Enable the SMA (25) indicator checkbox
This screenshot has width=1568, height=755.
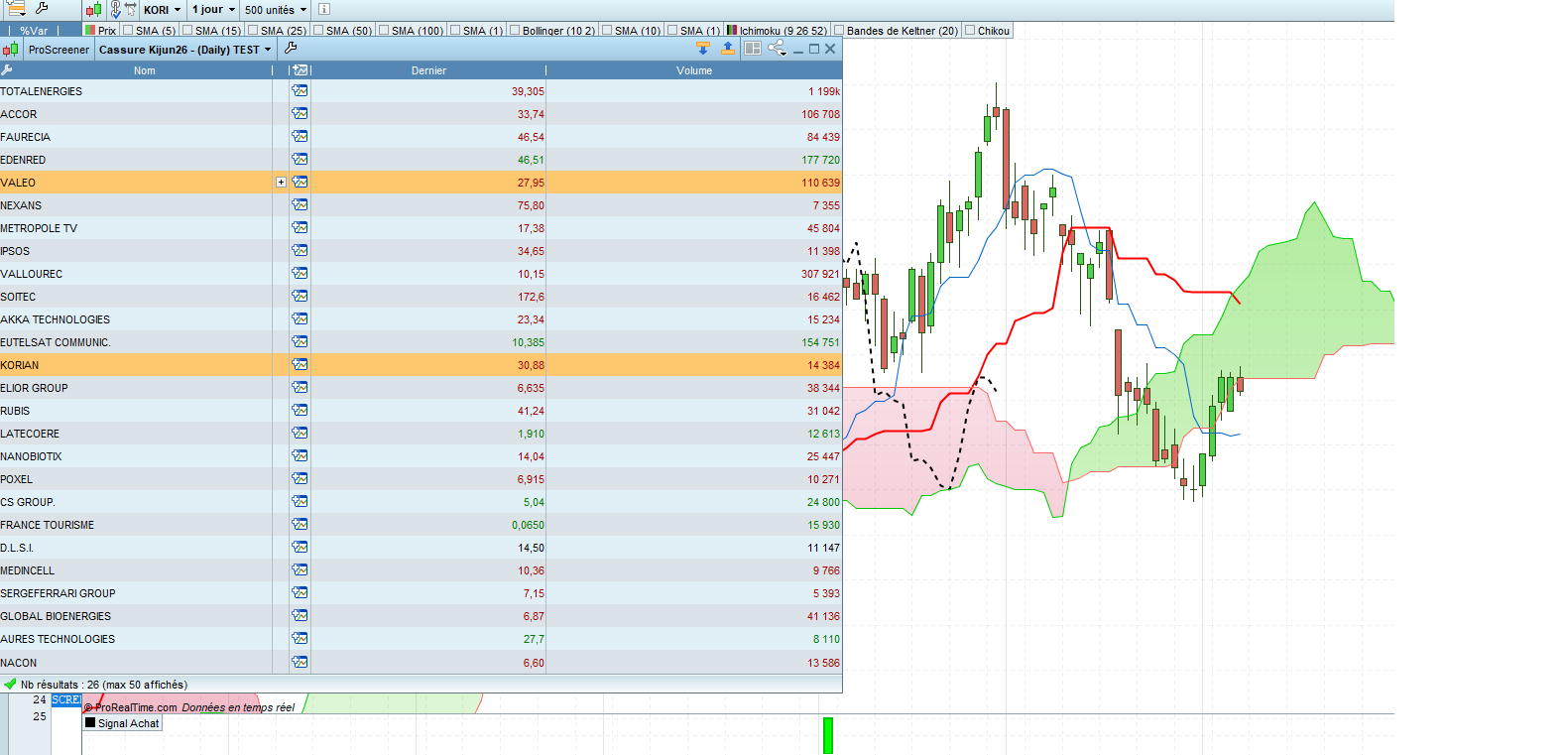coord(253,30)
